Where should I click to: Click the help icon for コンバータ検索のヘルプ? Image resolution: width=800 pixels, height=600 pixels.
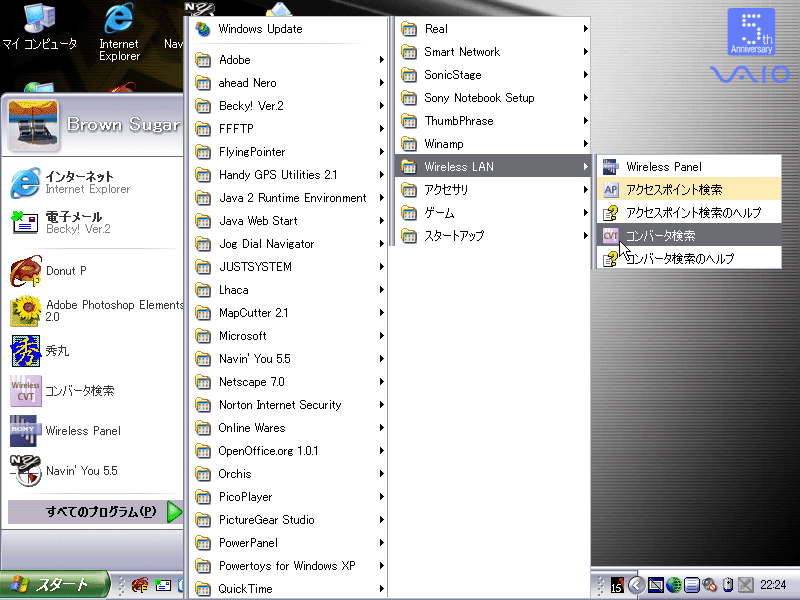[611, 259]
